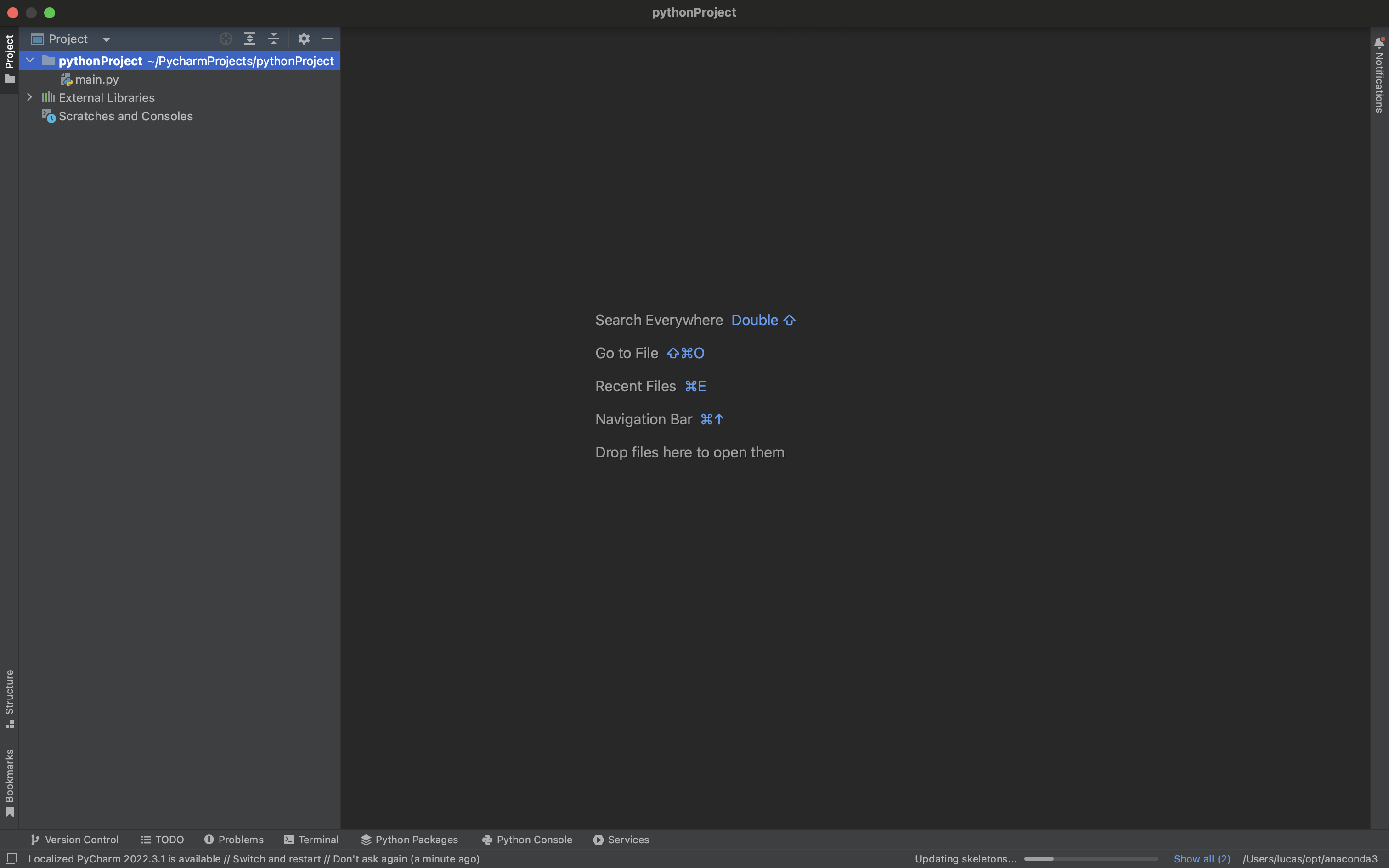Toggle the Project side tool window tab
The height and width of the screenshot is (868, 1389).
[x=9, y=57]
